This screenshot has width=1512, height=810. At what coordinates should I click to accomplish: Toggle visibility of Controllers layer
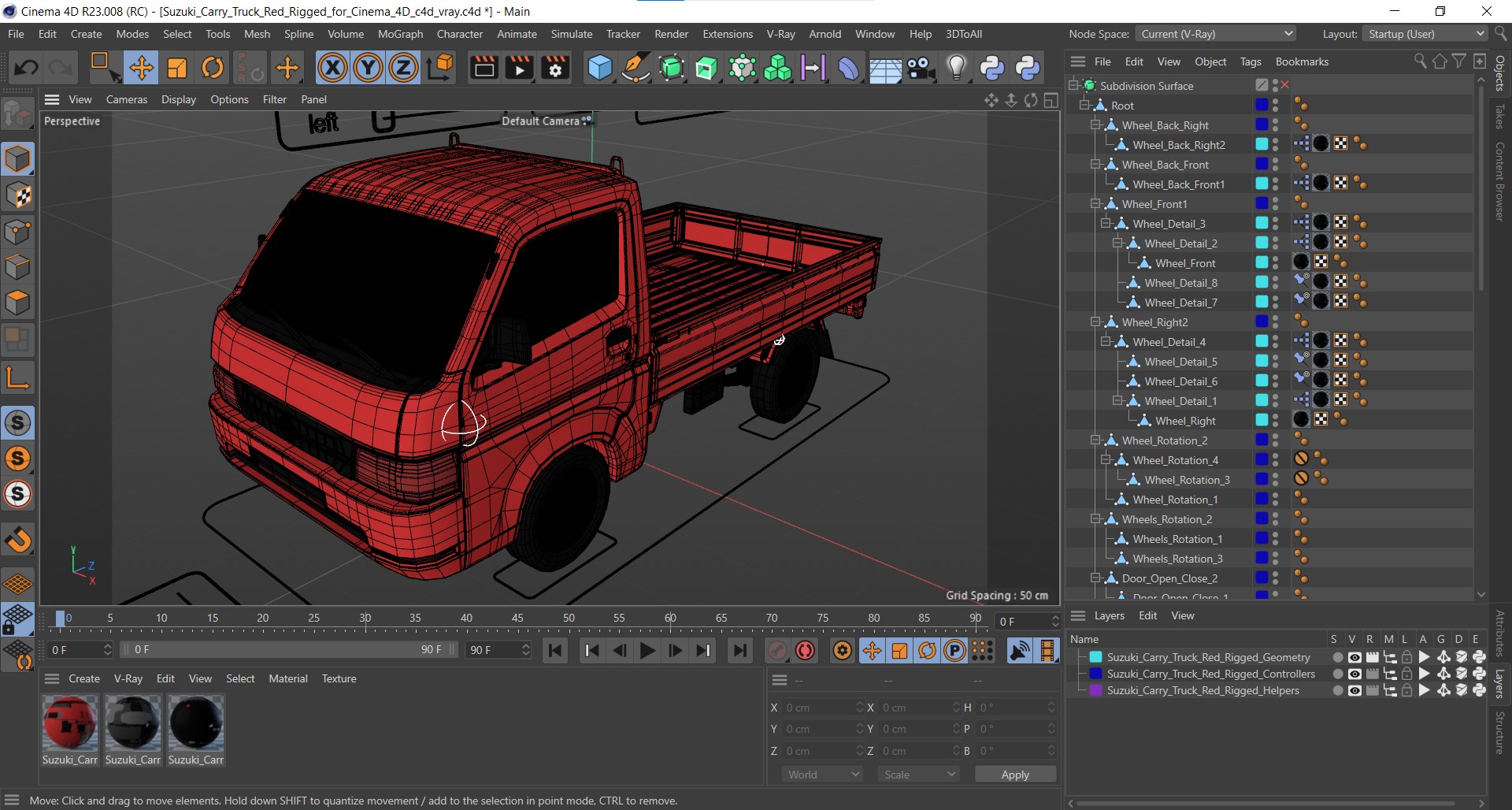click(1354, 674)
